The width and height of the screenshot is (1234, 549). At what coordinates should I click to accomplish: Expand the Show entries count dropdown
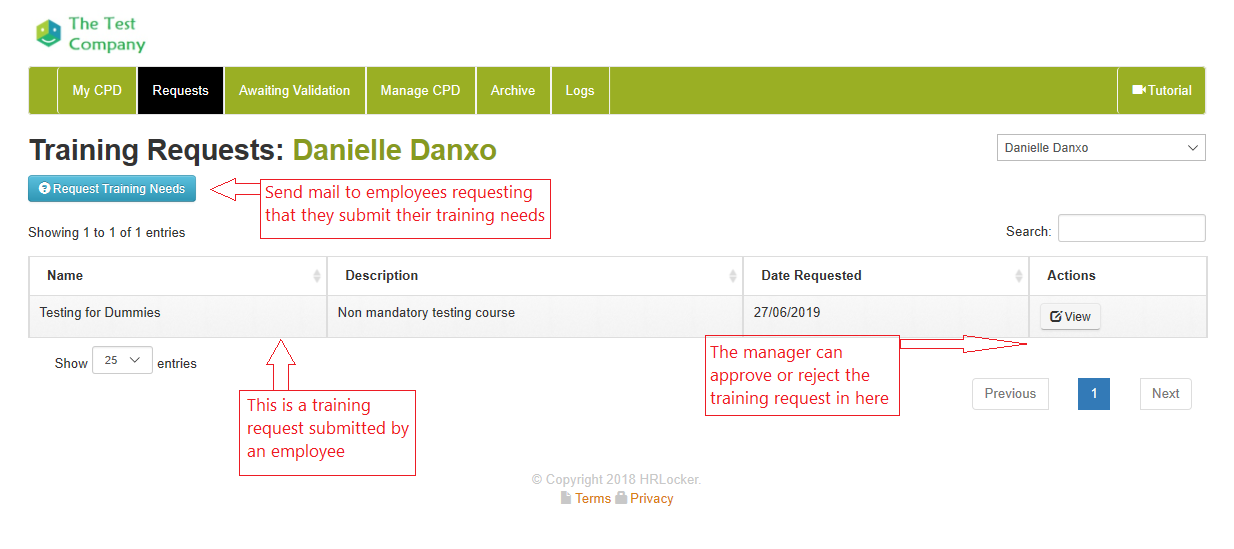[122, 361]
